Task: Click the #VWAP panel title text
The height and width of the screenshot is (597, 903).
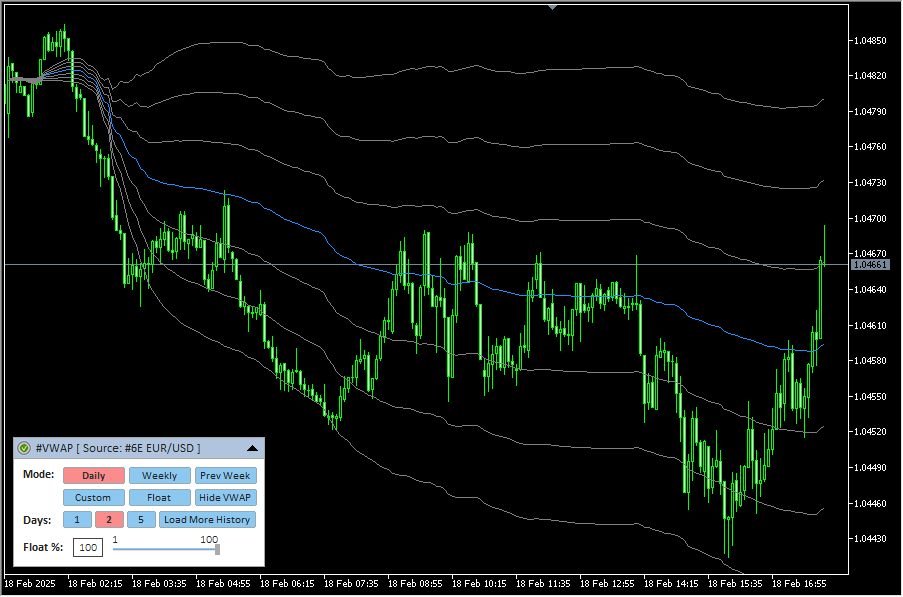Action: point(118,449)
